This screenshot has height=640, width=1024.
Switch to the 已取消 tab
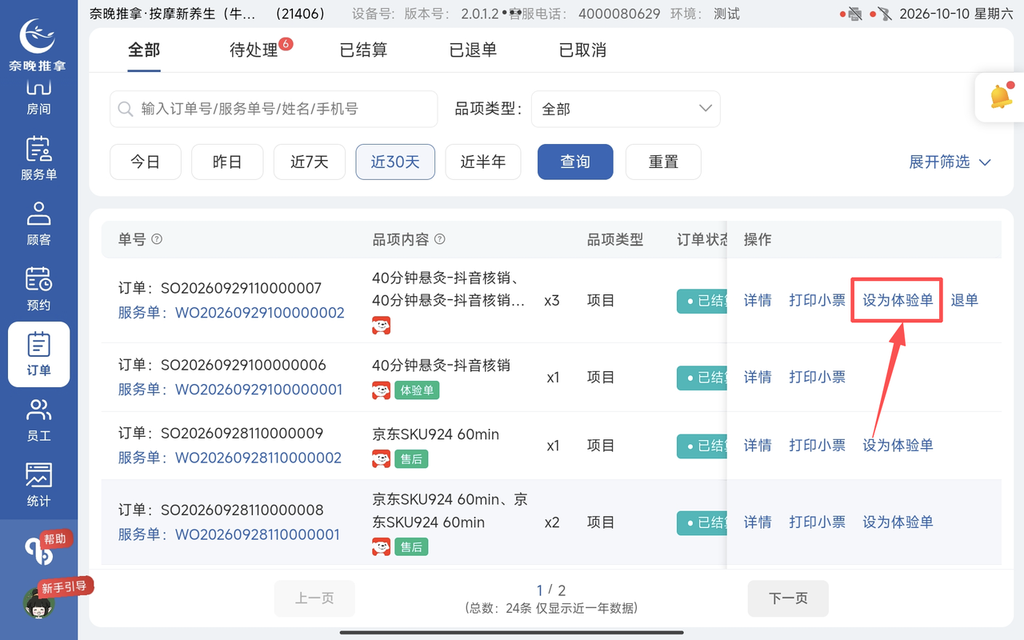tap(583, 50)
